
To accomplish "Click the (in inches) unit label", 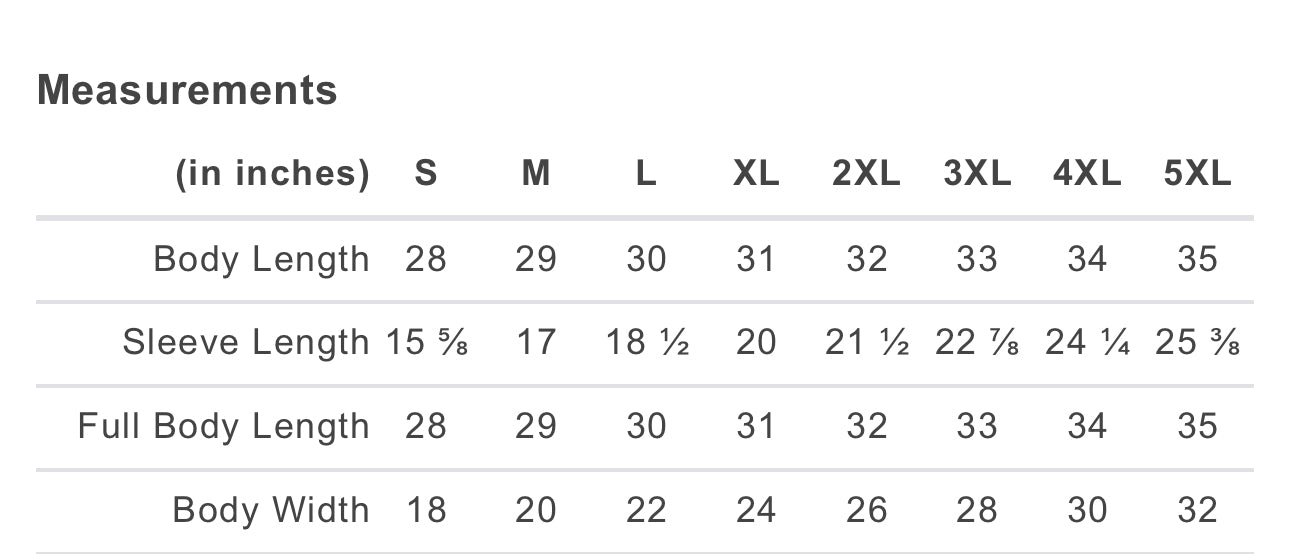I will pos(272,175).
